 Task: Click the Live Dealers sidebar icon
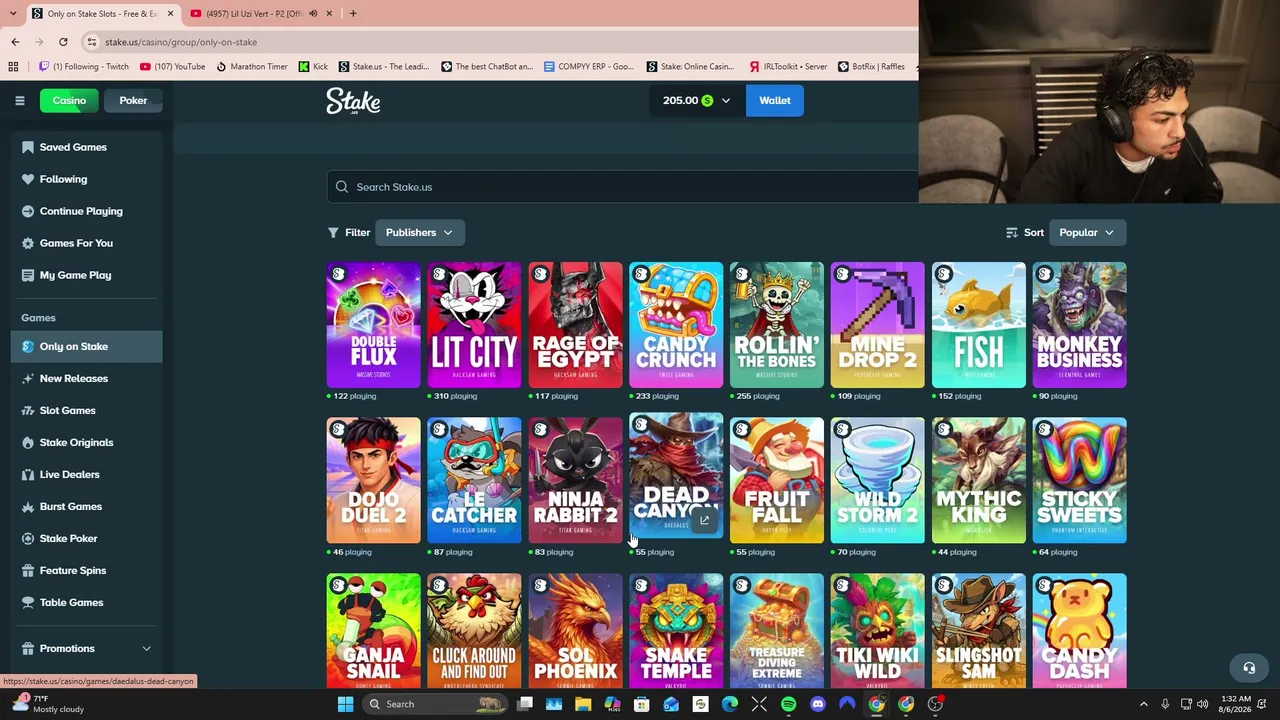tap(28, 474)
